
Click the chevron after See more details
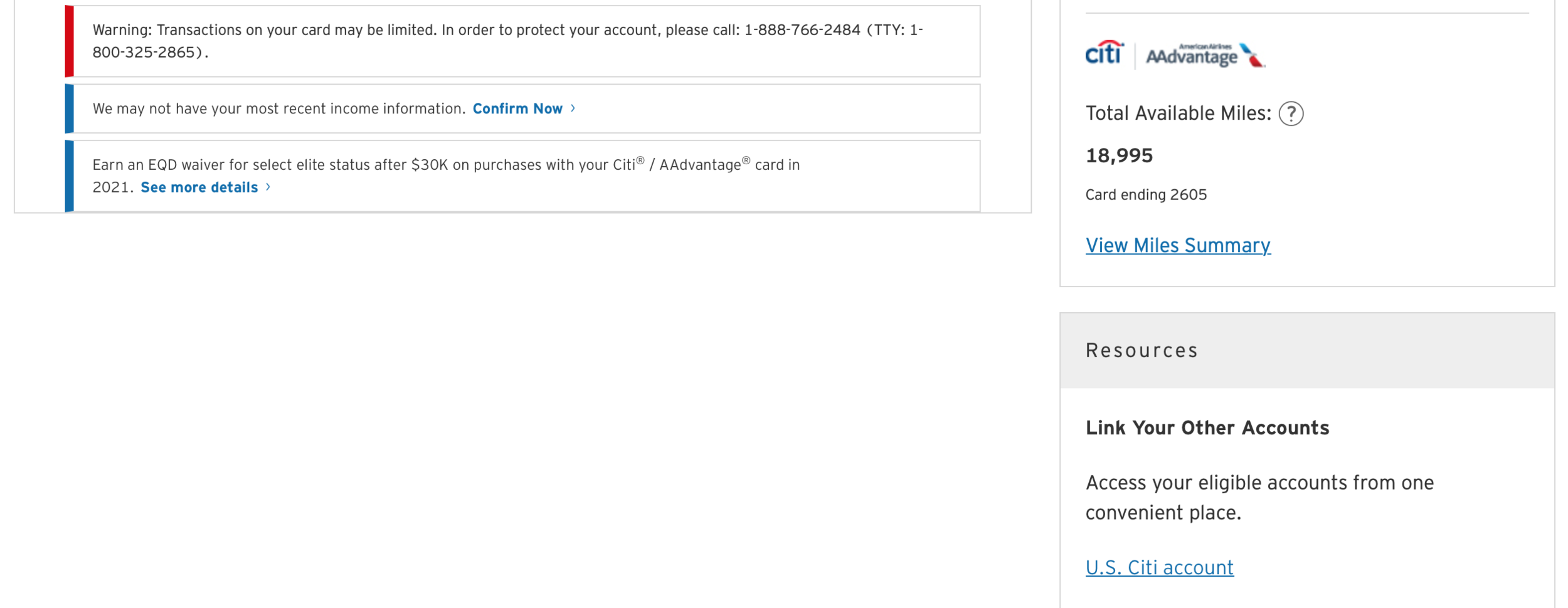pyautogui.click(x=268, y=187)
